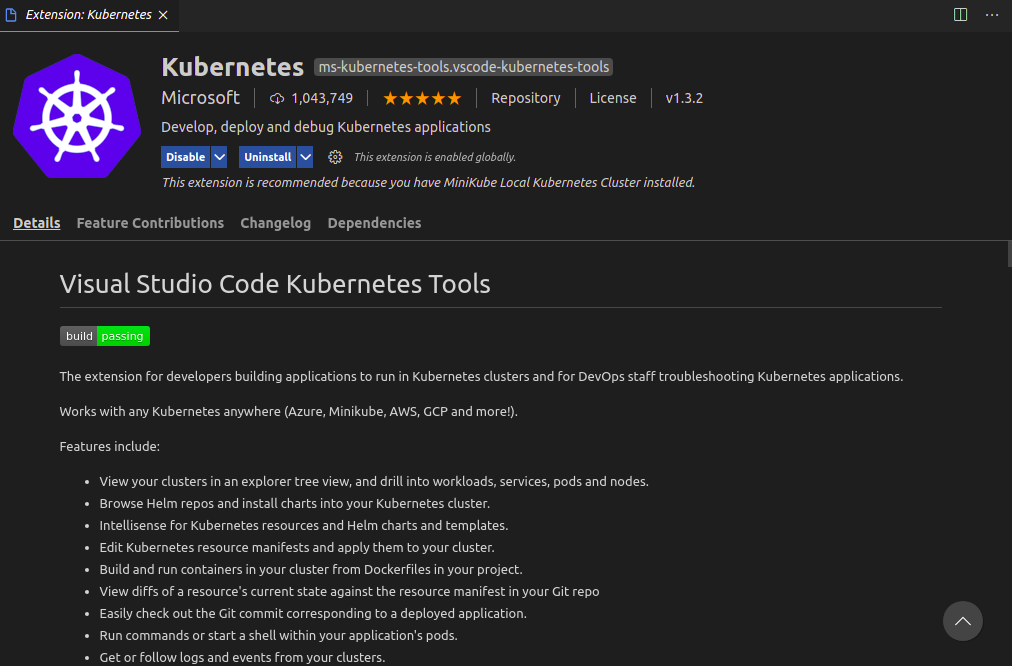Screen dimensions: 1012x666
Task: Click the 'View diffs of a resource's current state' bullet
Action: coord(349,591)
